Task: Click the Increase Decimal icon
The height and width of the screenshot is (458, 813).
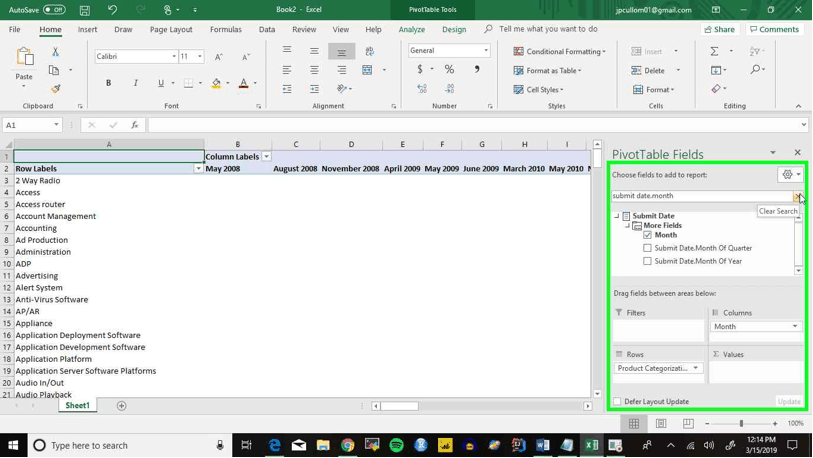Action: pyautogui.click(x=422, y=89)
